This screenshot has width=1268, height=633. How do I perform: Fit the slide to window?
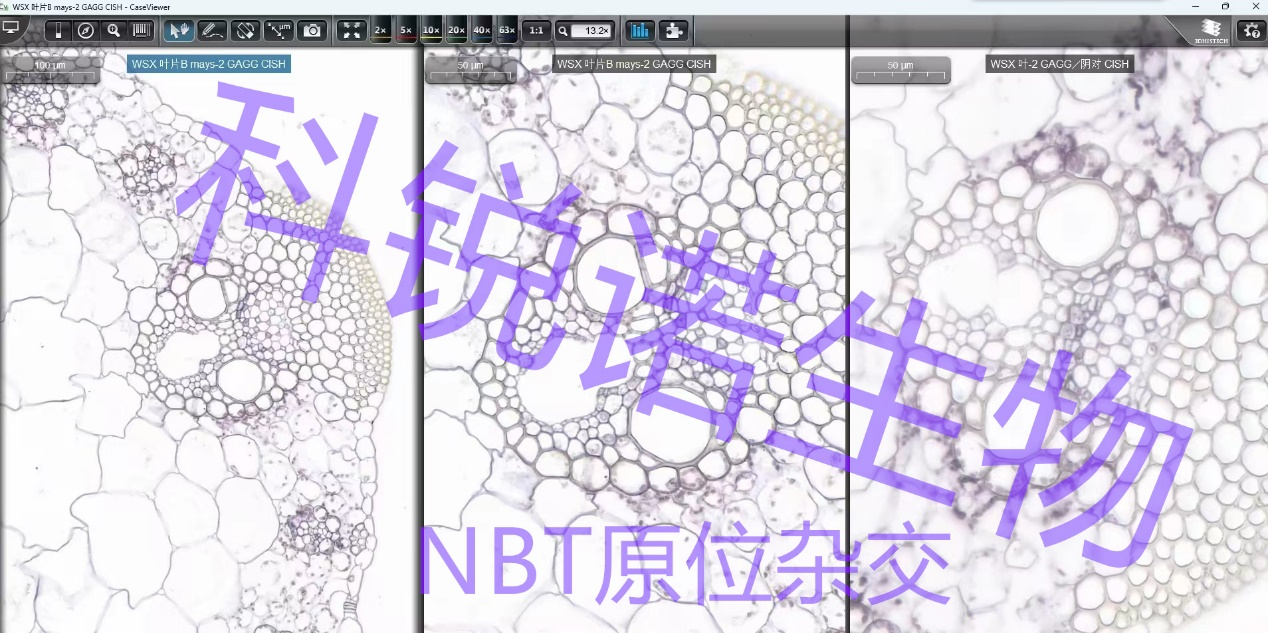point(352,30)
